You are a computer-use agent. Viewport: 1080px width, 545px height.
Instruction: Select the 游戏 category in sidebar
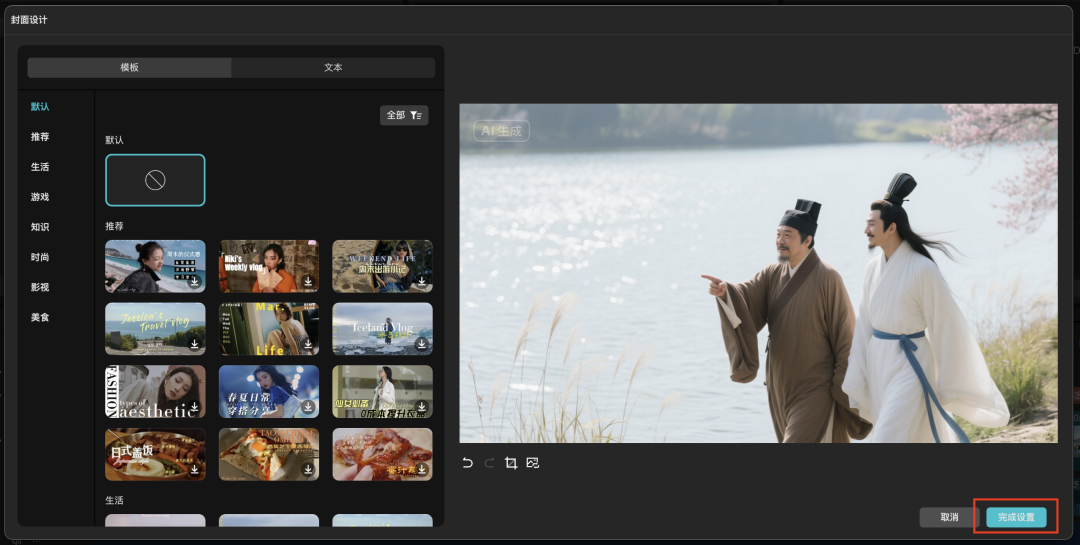[x=40, y=197]
